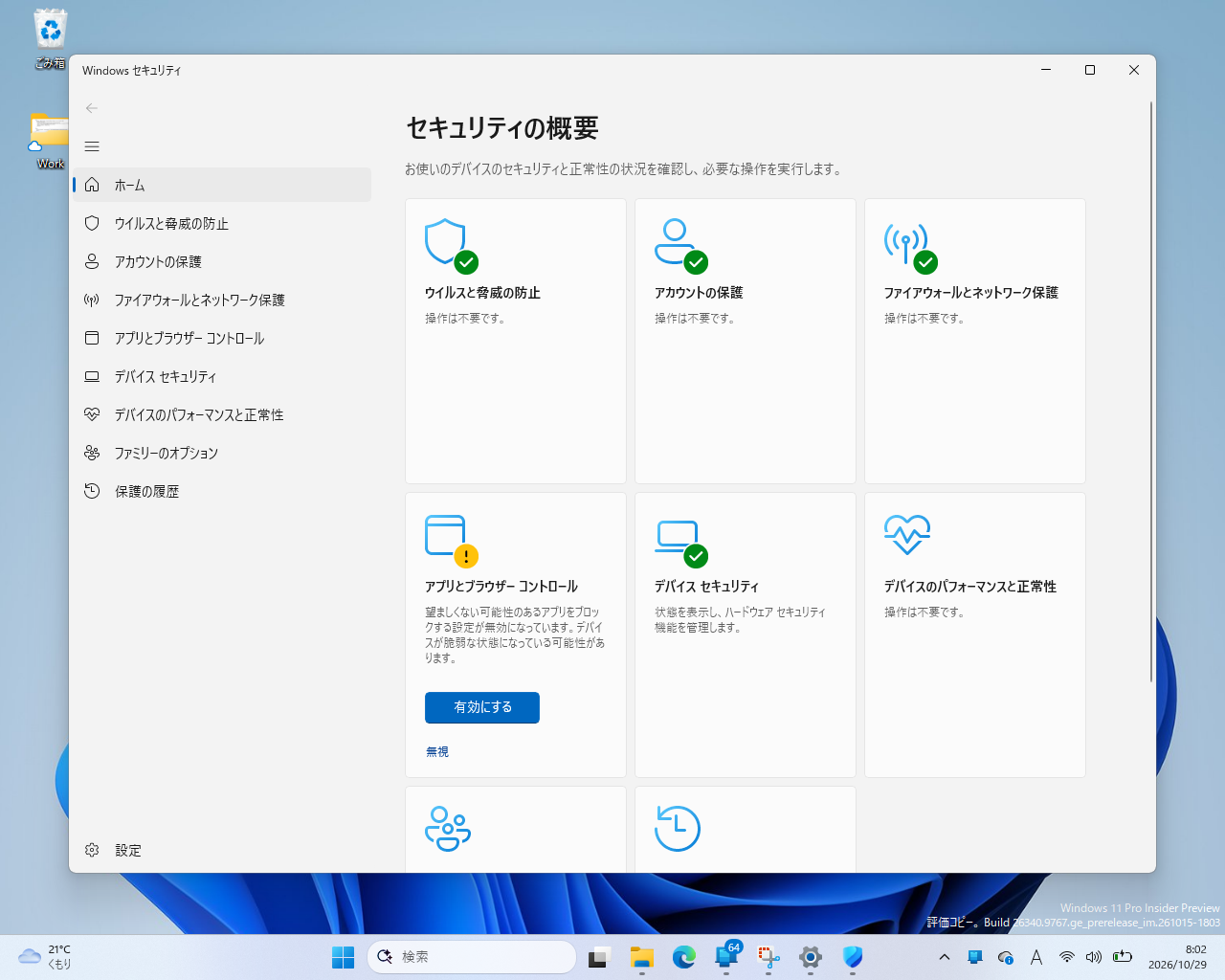Viewport: 1225px width, 980px height.
Task: Open the taskbar app with 64 badge
Action: (726, 957)
